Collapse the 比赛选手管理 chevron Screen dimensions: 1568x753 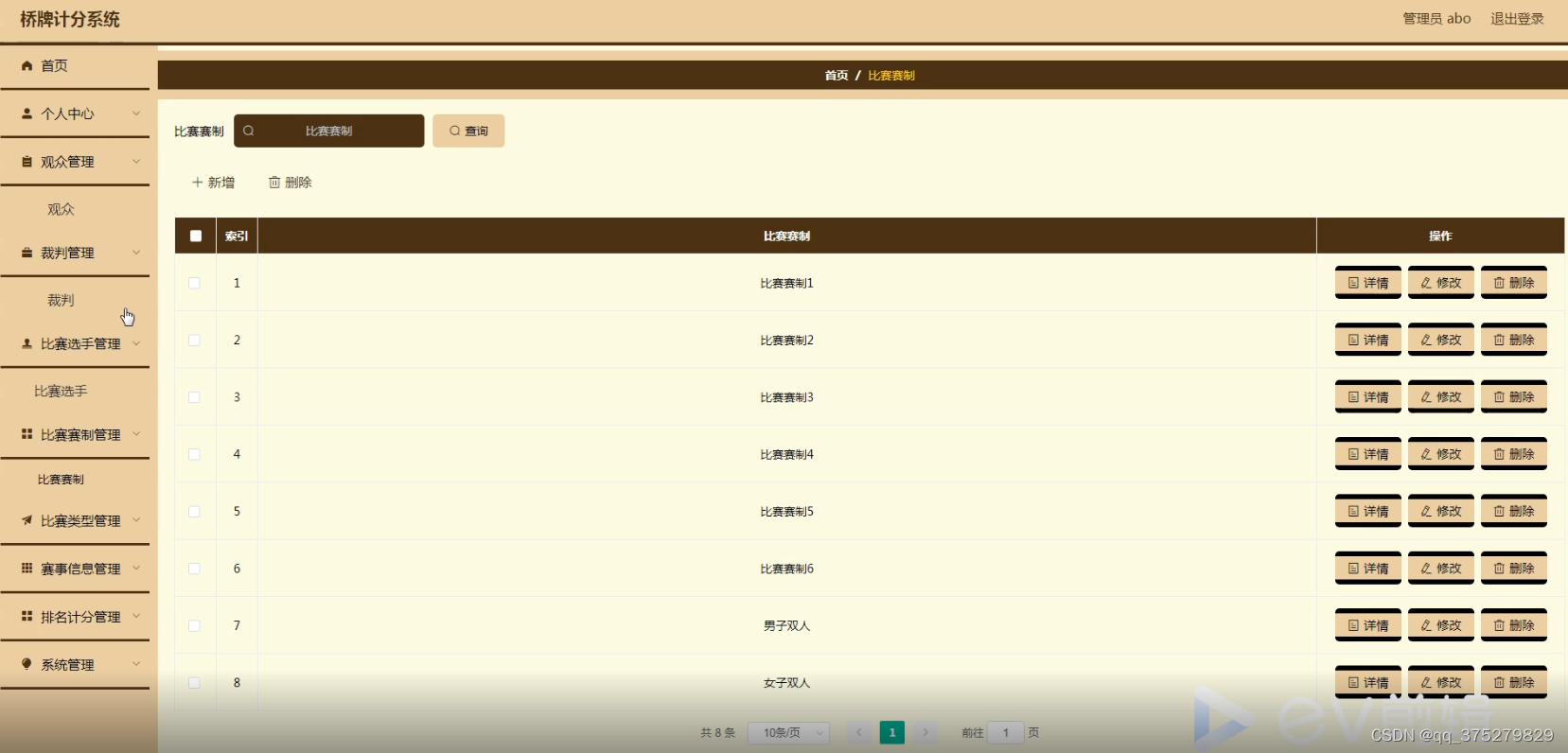(x=136, y=343)
